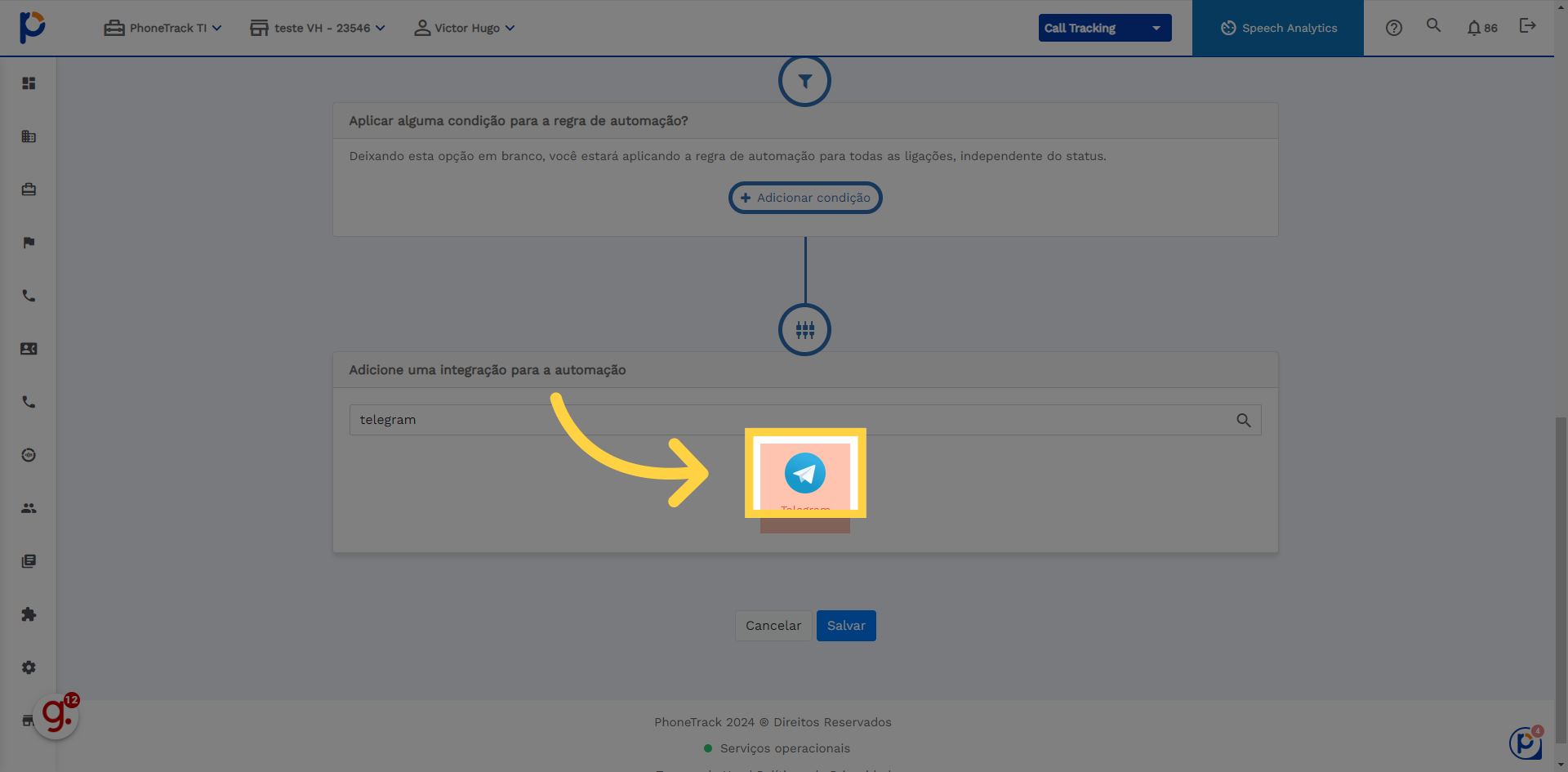This screenshot has height=772, width=1568.
Task: Expand the PhoneTrack TI dropdown
Action: click(x=163, y=28)
